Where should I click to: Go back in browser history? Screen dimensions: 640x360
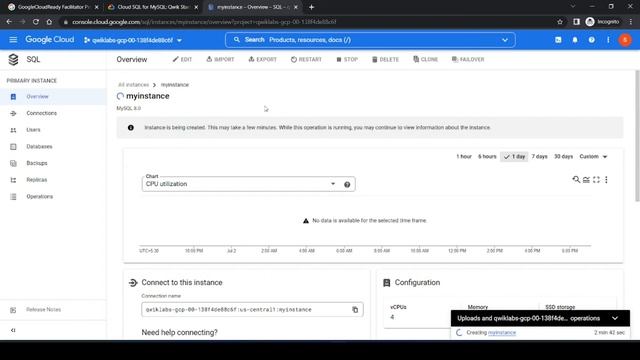pyautogui.click(x=9, y=22)
